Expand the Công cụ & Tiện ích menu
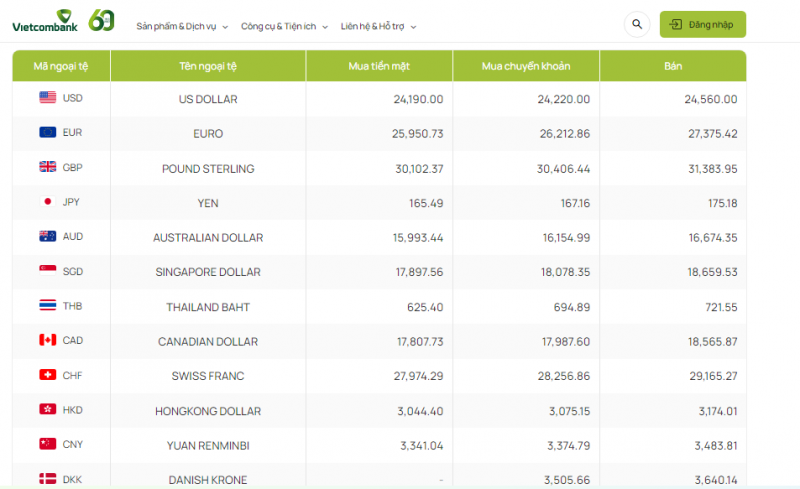This screenshot has width=800, height=489. 284,26
